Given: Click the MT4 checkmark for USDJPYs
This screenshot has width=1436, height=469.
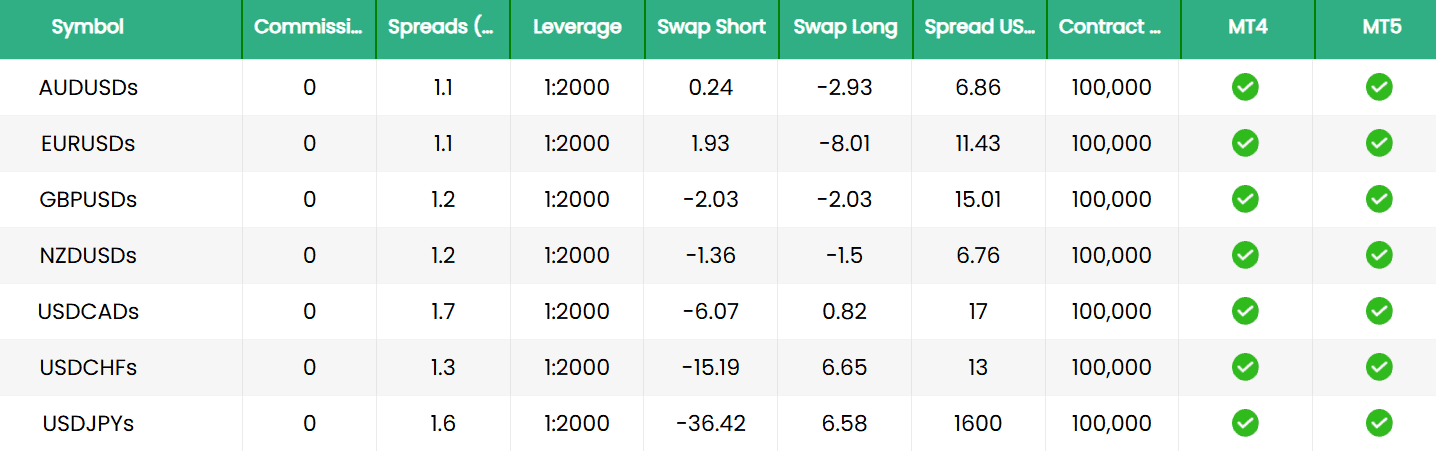Looking at the screenshot, I should coord(1245,424).
